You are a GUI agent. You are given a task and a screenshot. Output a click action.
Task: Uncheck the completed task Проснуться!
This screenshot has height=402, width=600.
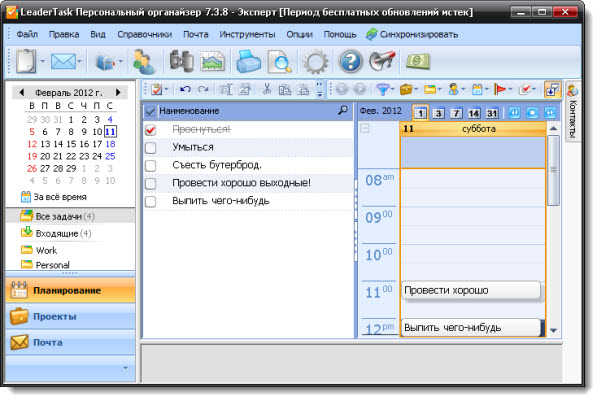coord(151,130)
